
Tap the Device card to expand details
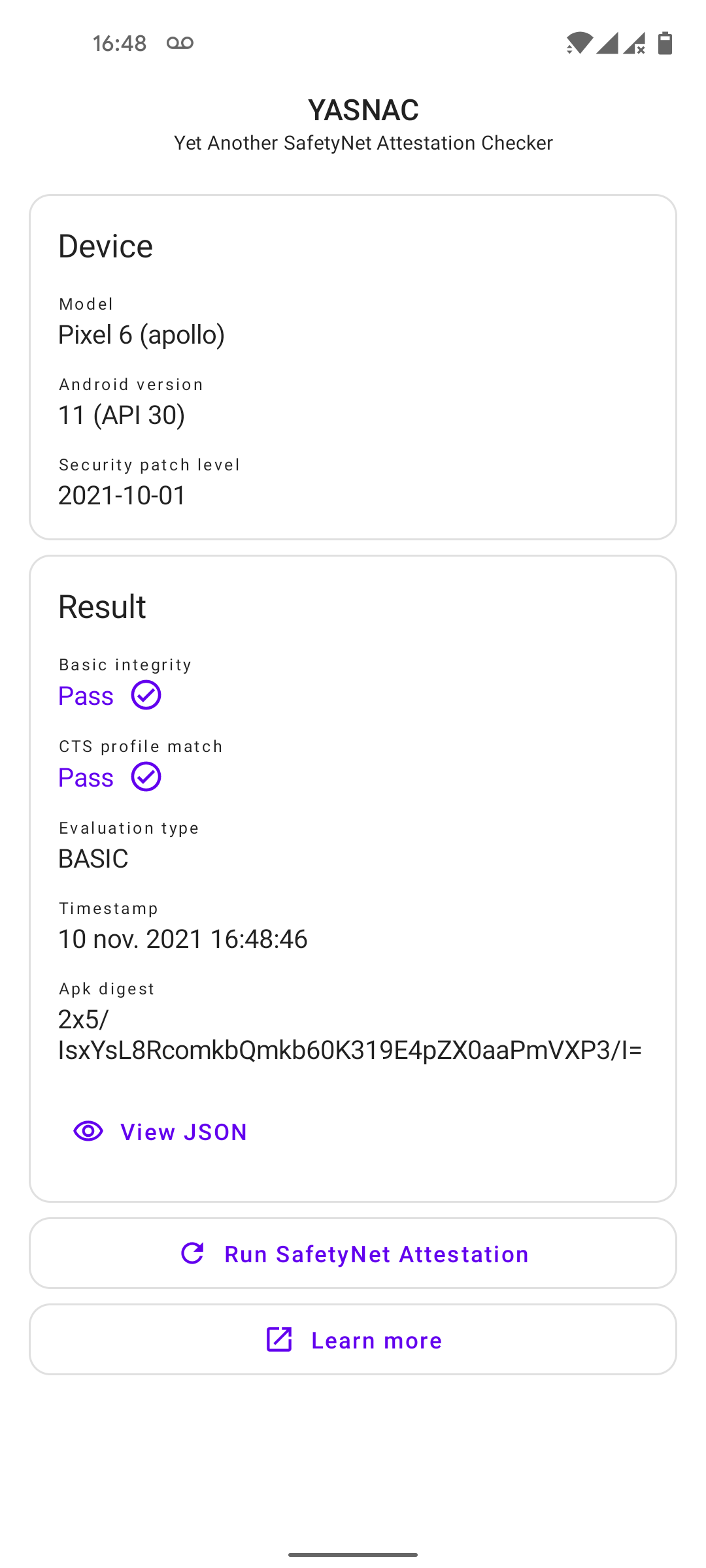point(353,366)
